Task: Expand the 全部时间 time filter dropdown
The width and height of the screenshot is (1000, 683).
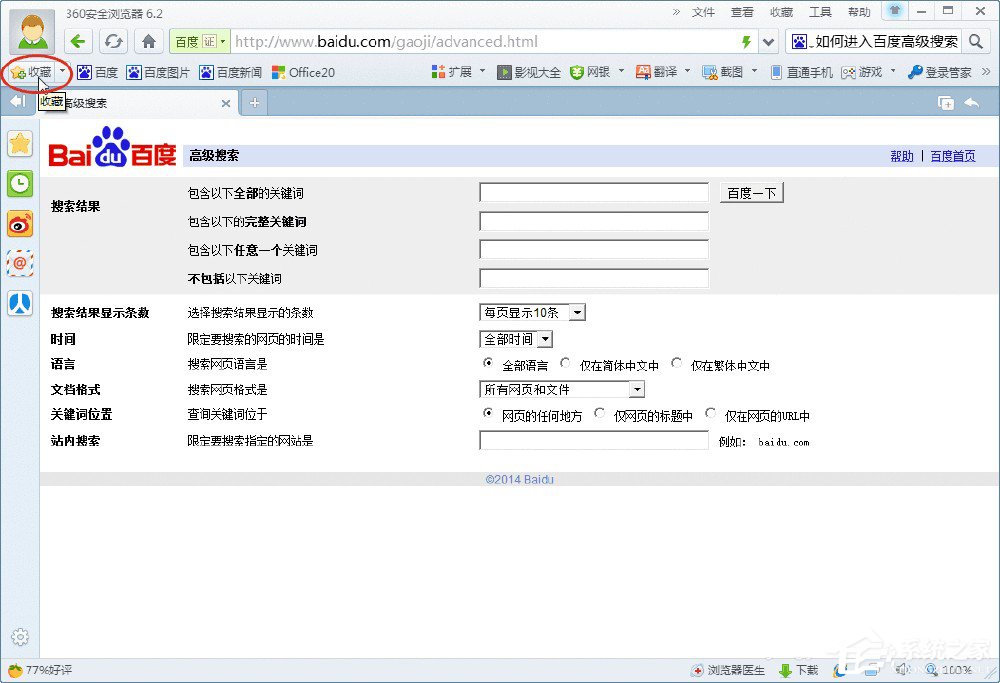Action: pos(544,338)
